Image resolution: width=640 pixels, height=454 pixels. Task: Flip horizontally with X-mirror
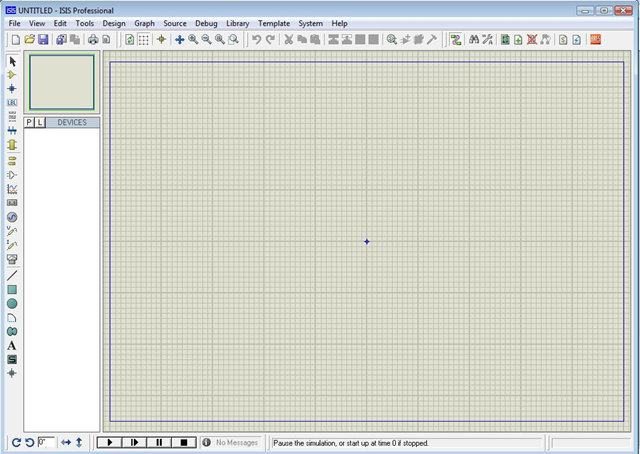tap(66, 442)
